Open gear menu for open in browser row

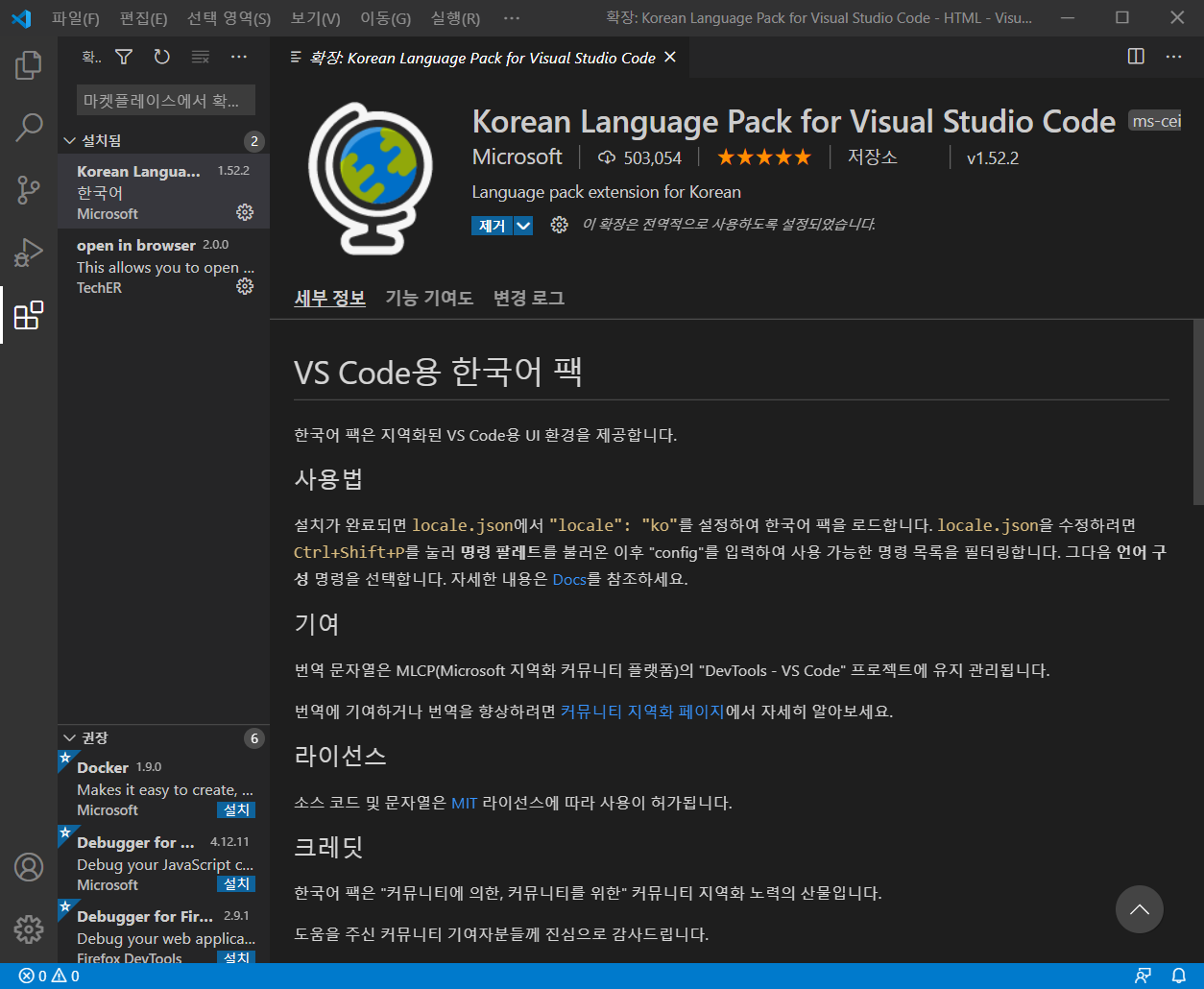(x=245, y=286)
